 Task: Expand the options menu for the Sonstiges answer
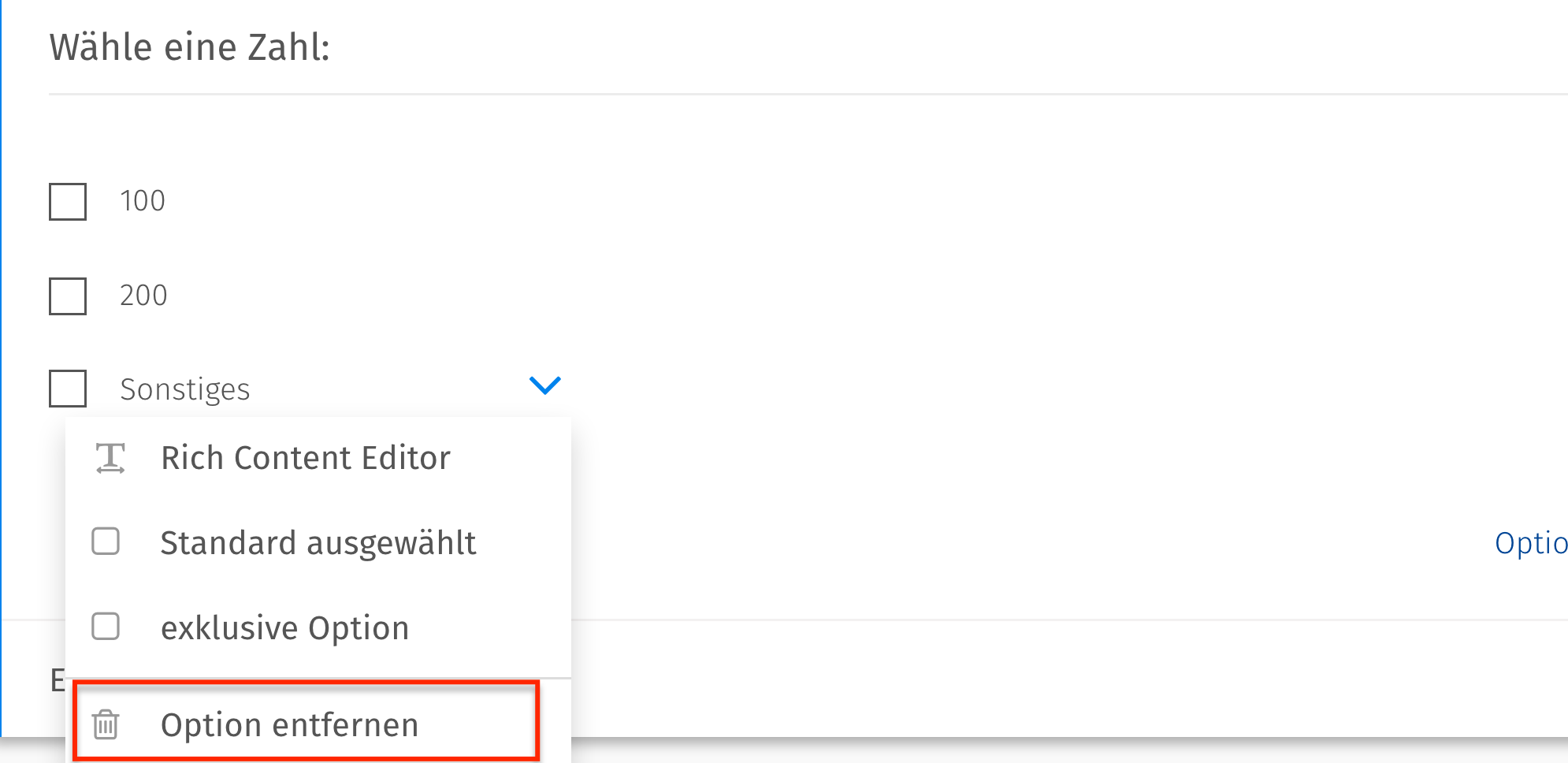(x=544, y=385)
